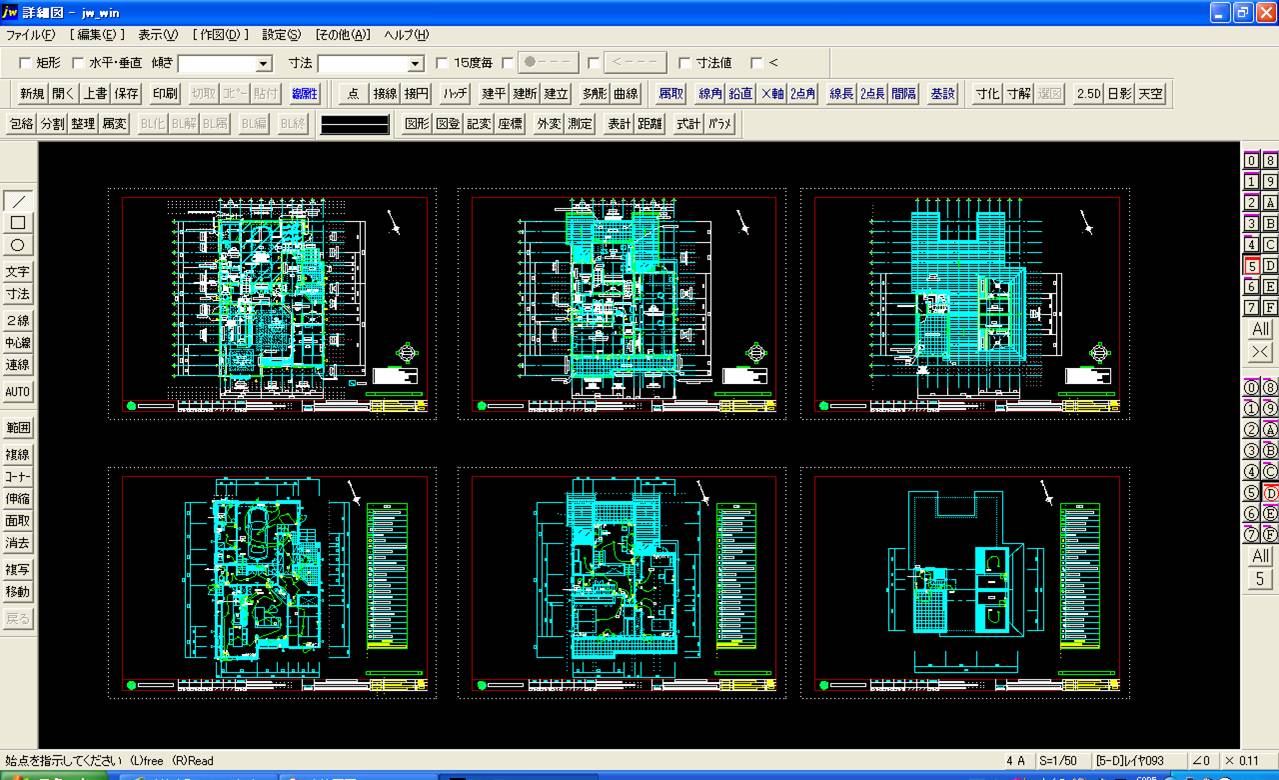Open the 寸法 length dropdown
1279x780 pixels.
pyautogui.click(x=416, y=63)
